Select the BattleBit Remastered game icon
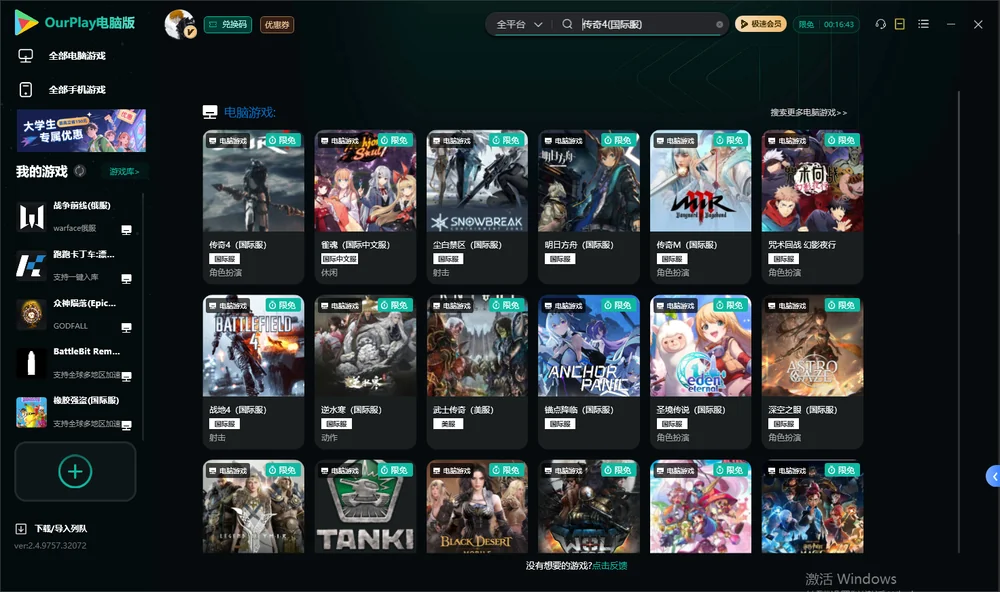Viewport: 1000px width, 592px height. (31, 363)
